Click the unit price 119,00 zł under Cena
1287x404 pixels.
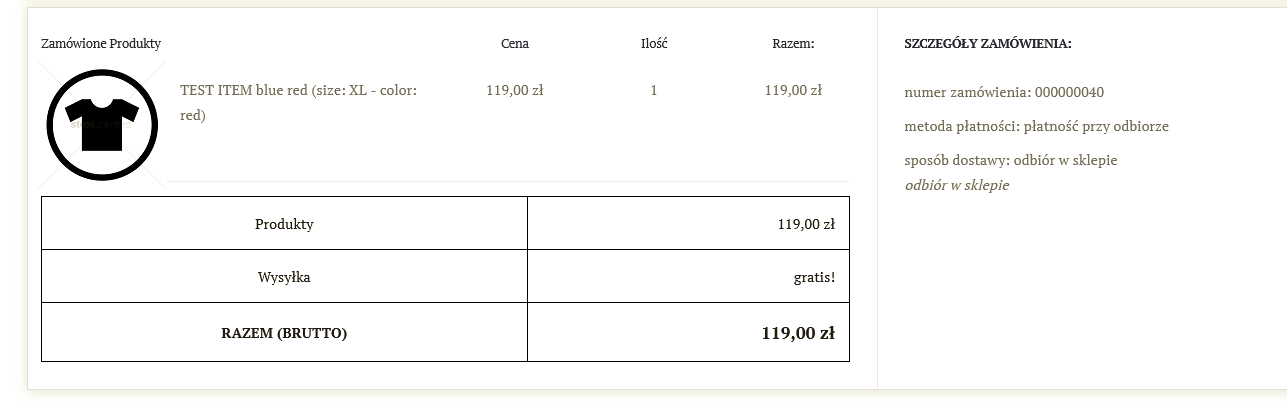515,90
